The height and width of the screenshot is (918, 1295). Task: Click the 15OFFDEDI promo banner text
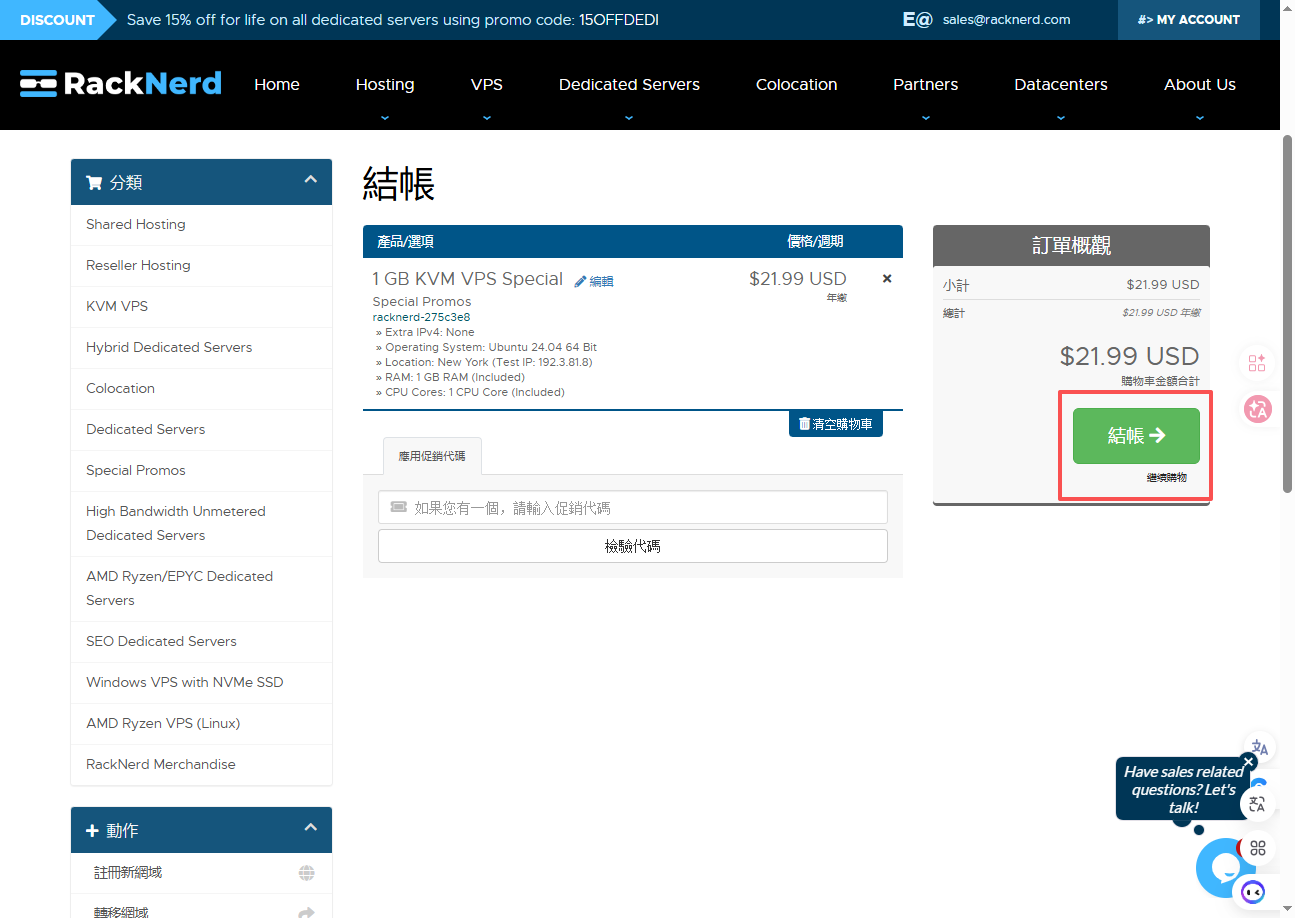coord(393,20)
